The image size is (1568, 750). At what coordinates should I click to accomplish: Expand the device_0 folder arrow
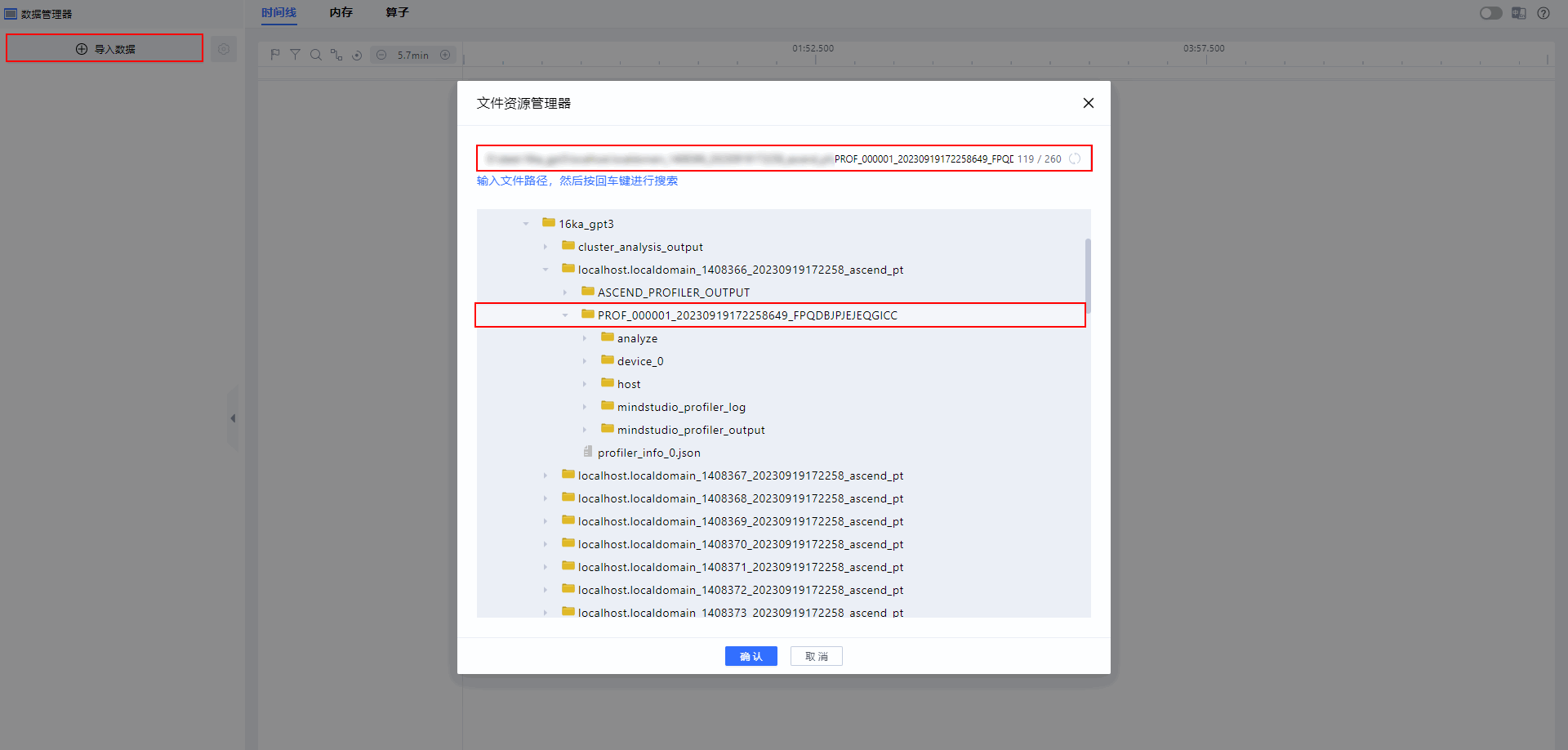(585, 361)
